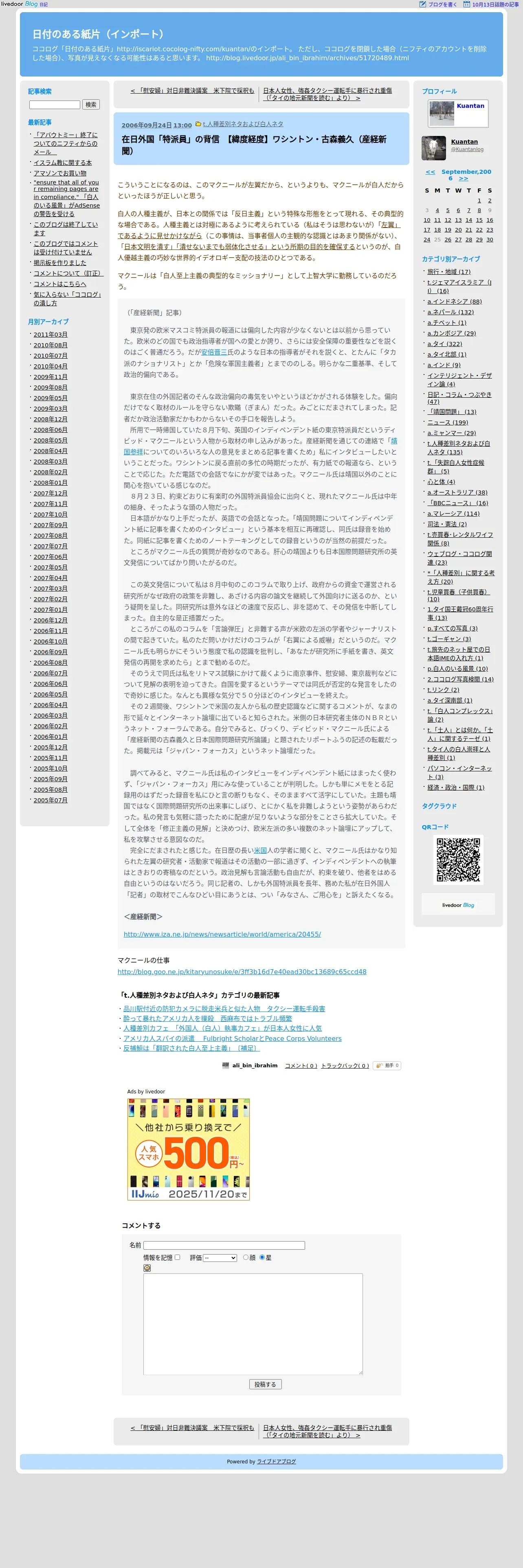Open the コメント( 0 ) link
Screen dimensions: 523x1568
[301, 1065]
